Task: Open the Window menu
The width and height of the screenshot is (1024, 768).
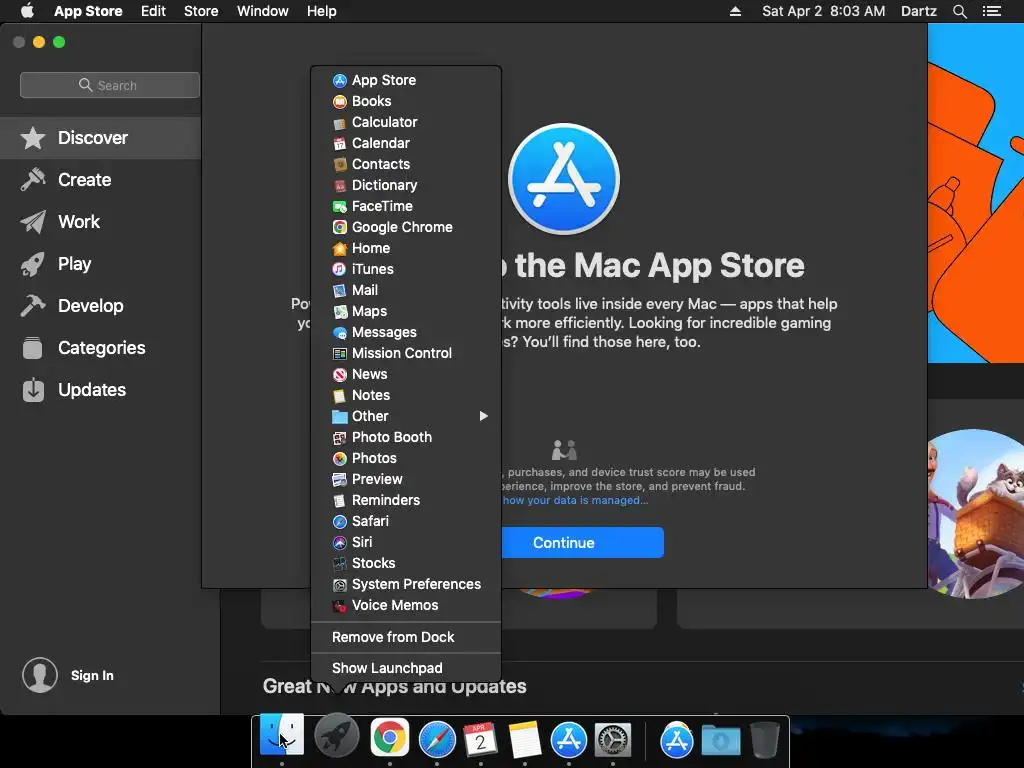Action: click(263, 11)
